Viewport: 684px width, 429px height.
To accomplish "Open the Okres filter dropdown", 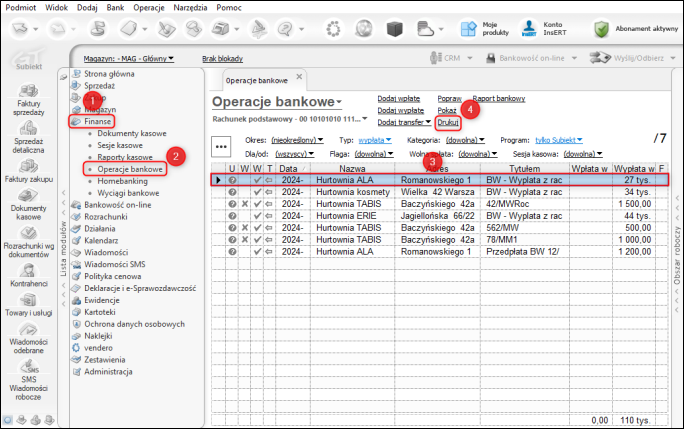I will tap(297, 140).
